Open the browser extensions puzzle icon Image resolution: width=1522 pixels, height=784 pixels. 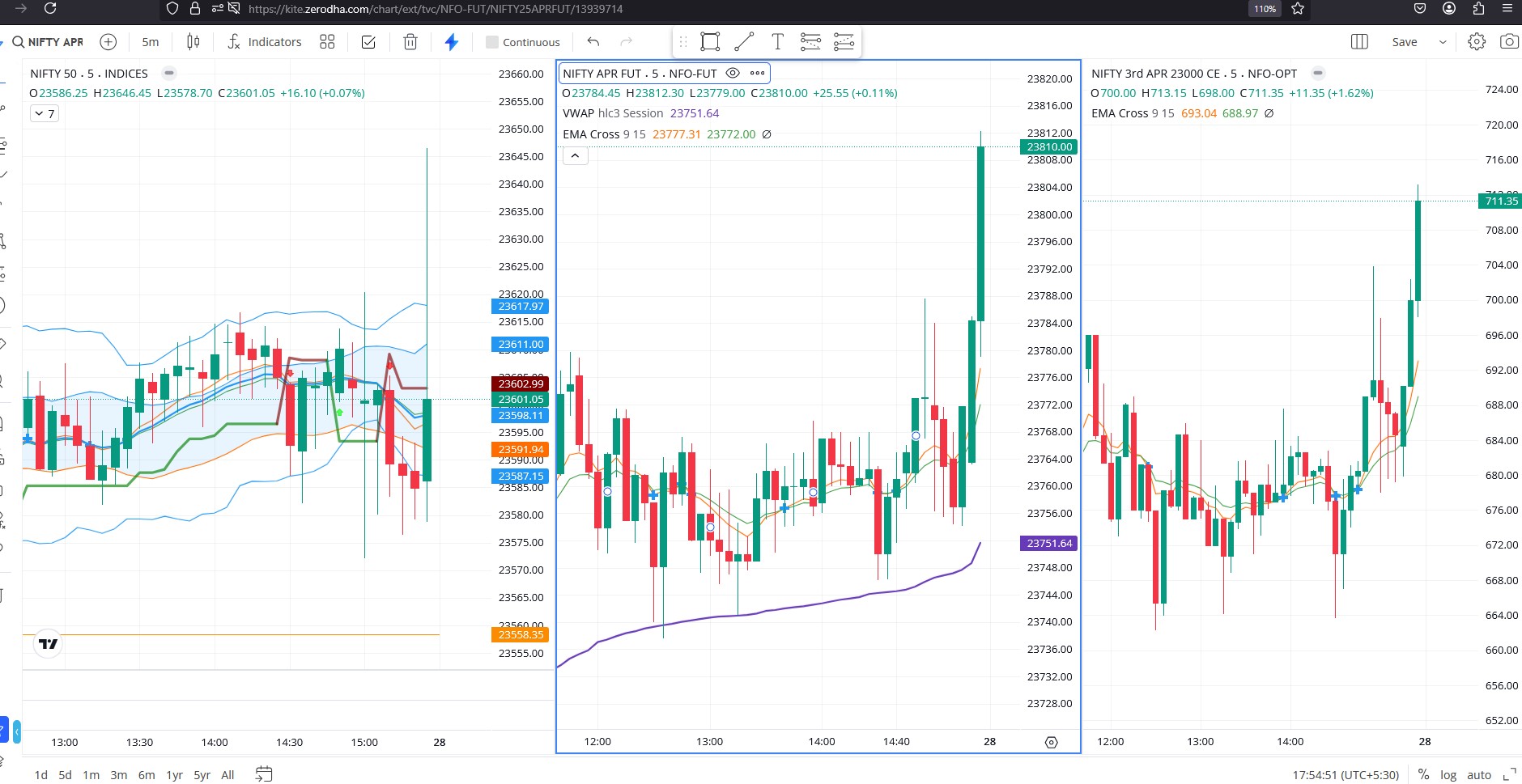pos(1478,8)
